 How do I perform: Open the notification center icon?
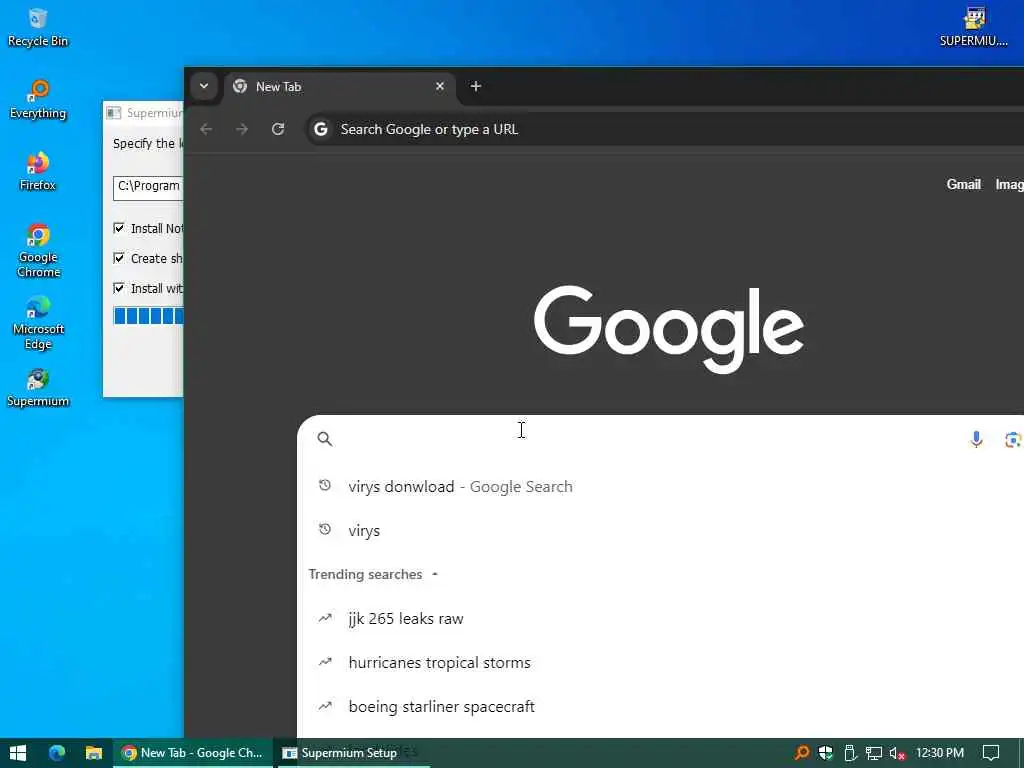coord(991,753)
